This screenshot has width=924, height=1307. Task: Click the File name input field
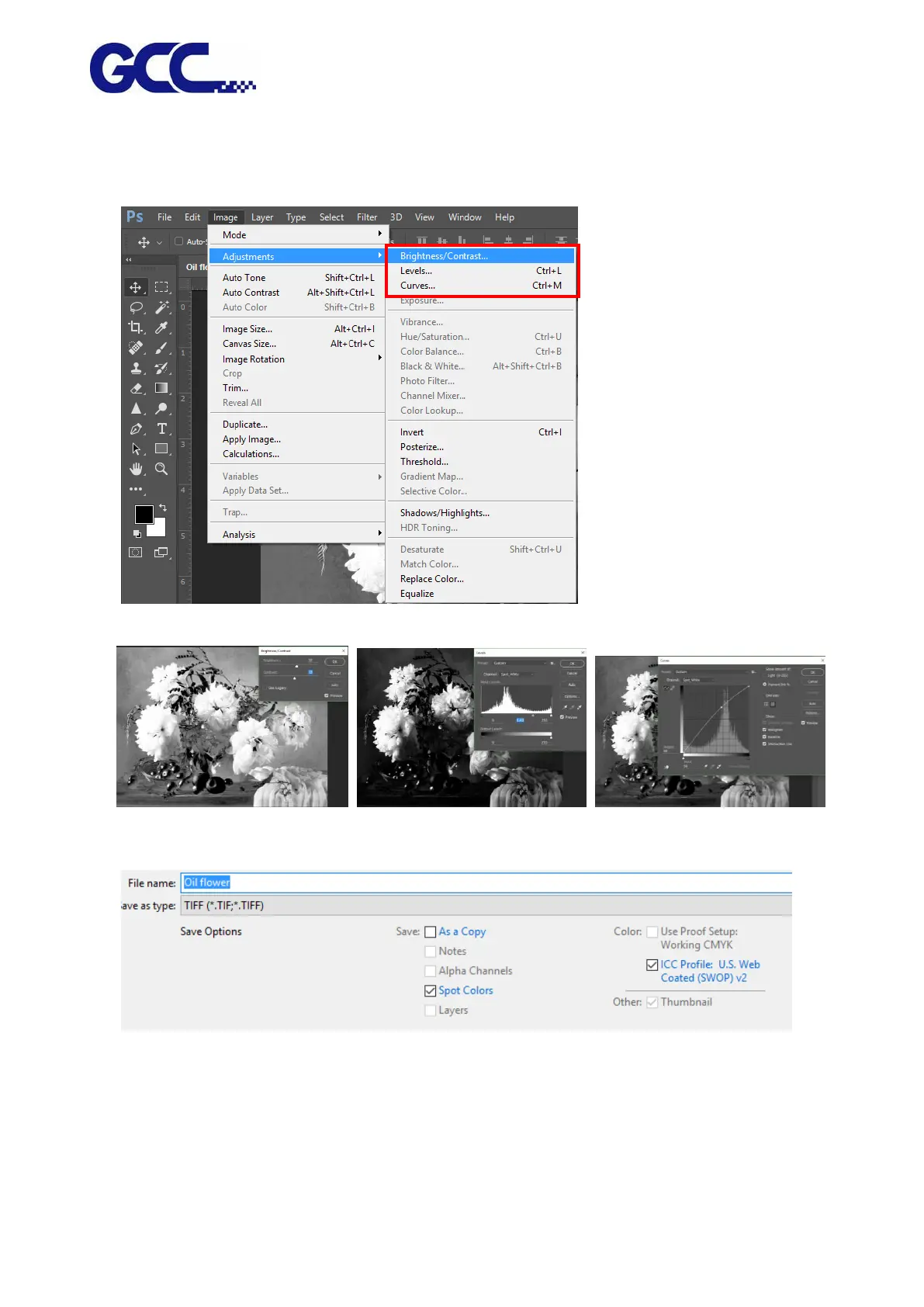coord(486,882)
